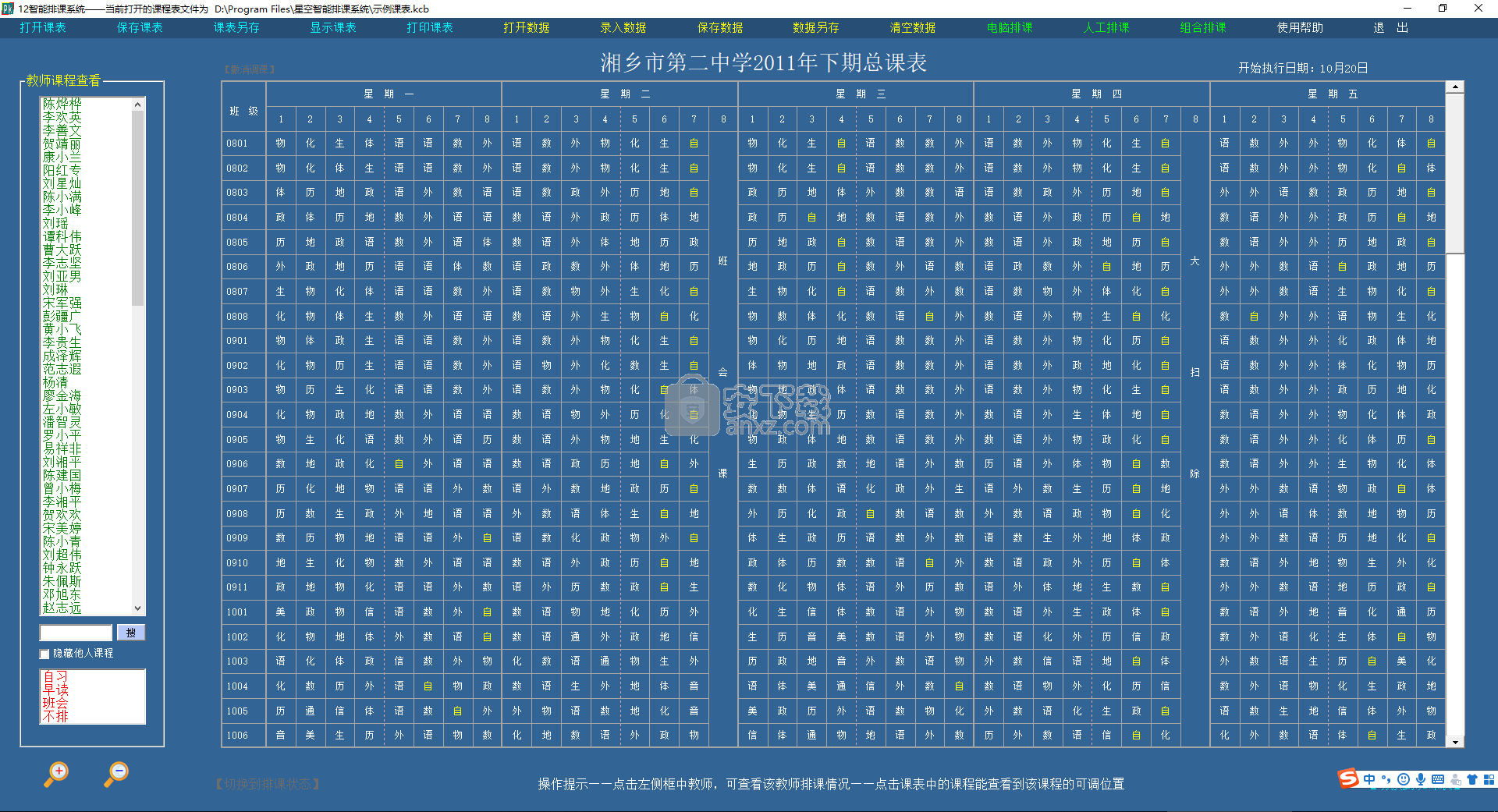
Task: Focus the teacher search input field
Action: click(x=76, y=633)
